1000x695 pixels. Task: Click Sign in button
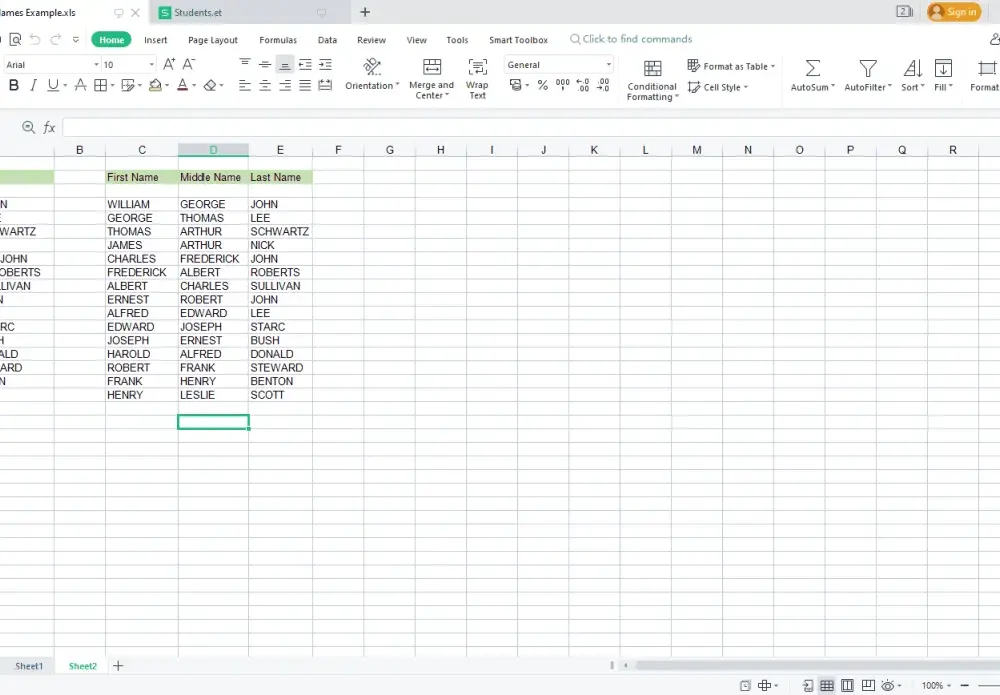(x=954, y=11)
